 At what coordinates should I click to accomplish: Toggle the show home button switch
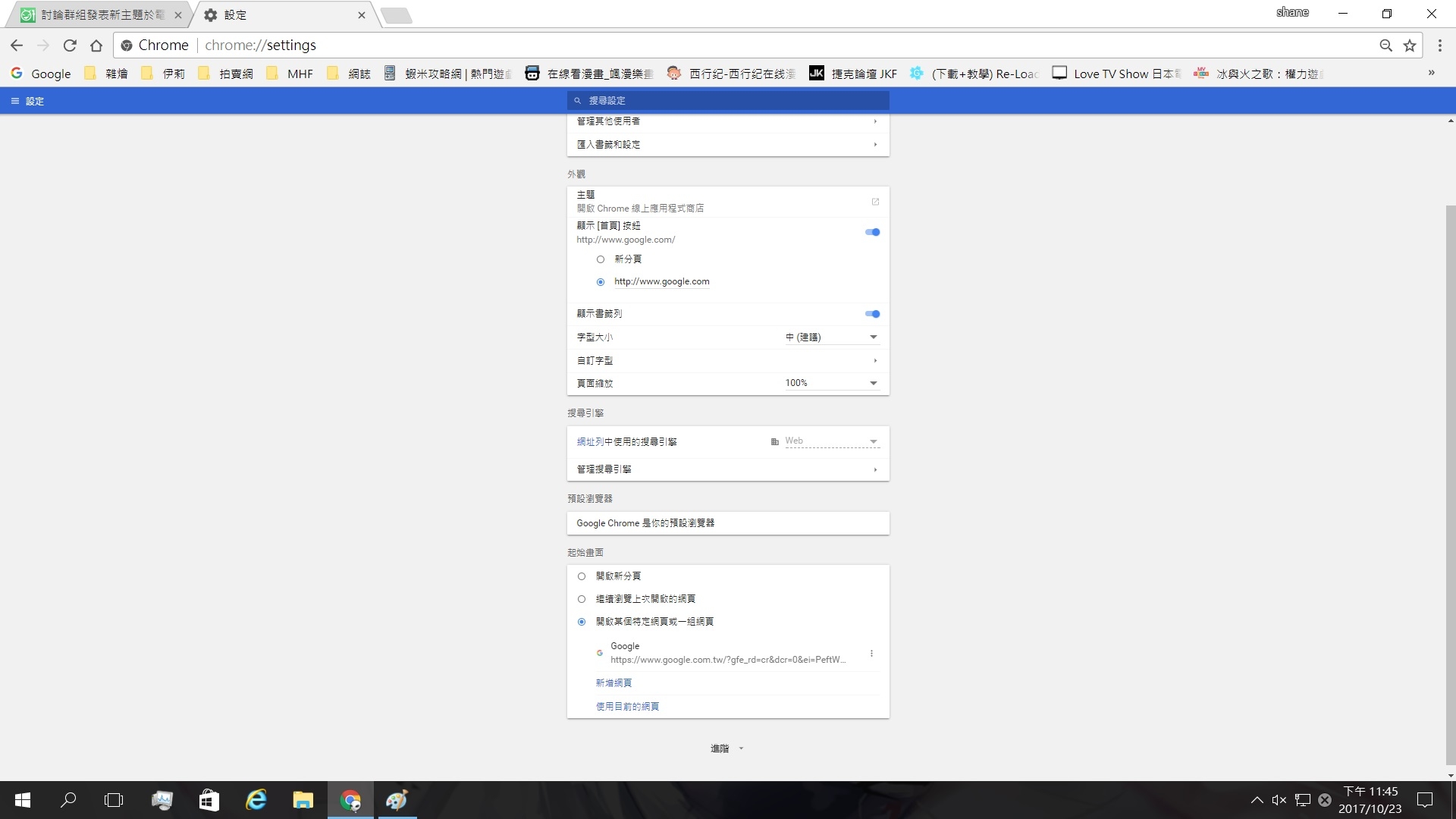click(x=872, y=232)
